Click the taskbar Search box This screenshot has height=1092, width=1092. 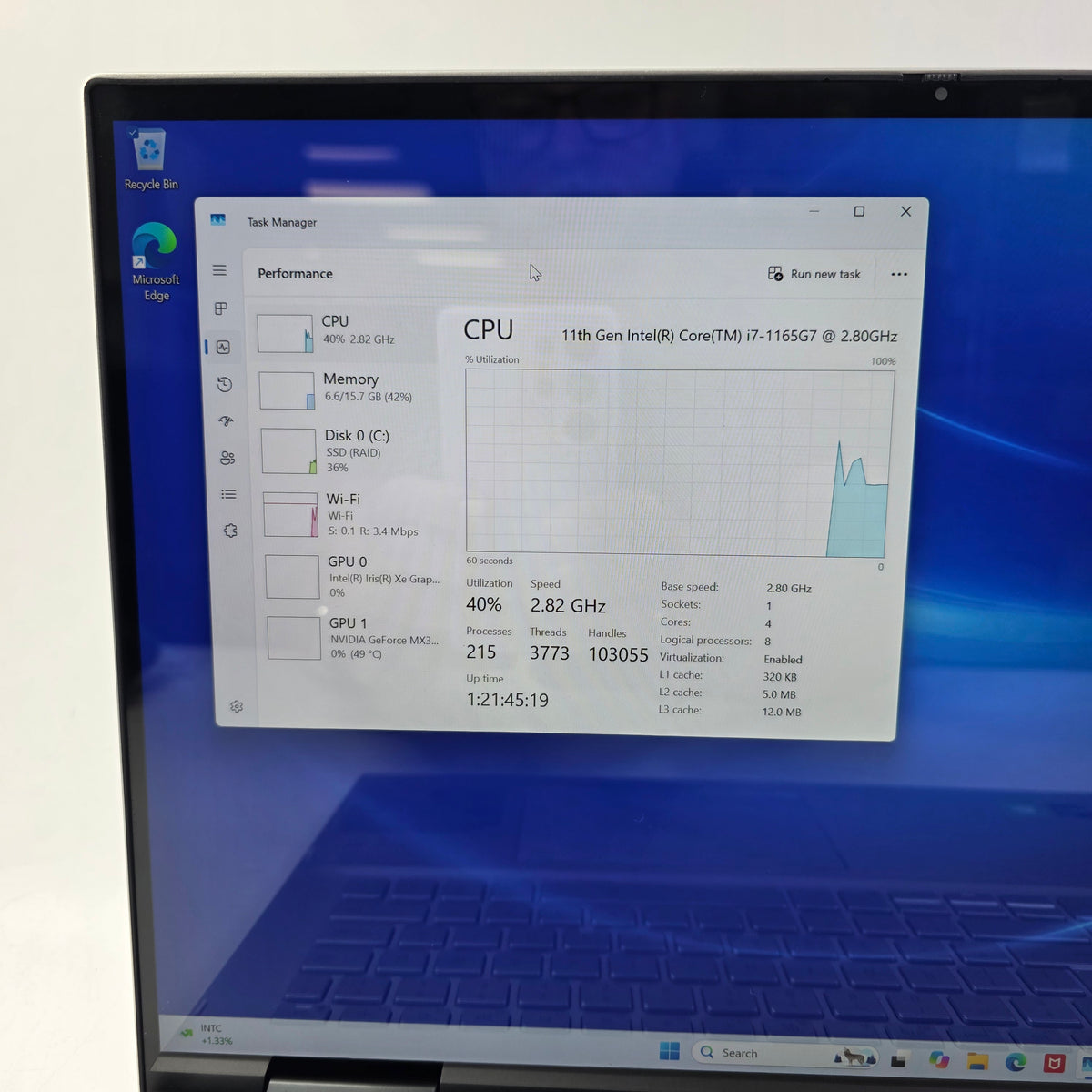pyautogui.click(x=783, y=1053)
